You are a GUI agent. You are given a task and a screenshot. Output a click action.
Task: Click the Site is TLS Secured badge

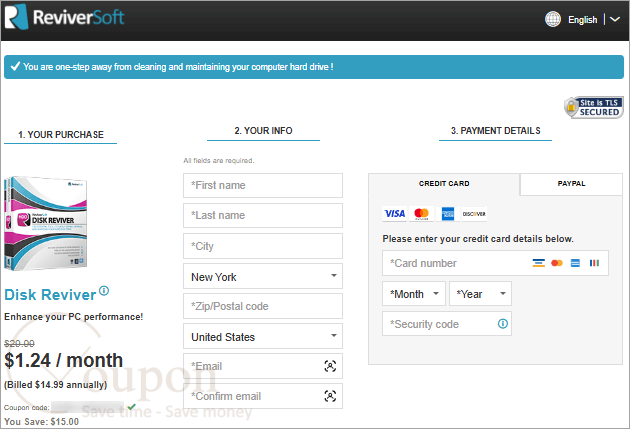pyautogui.click(x=593, y=107)
